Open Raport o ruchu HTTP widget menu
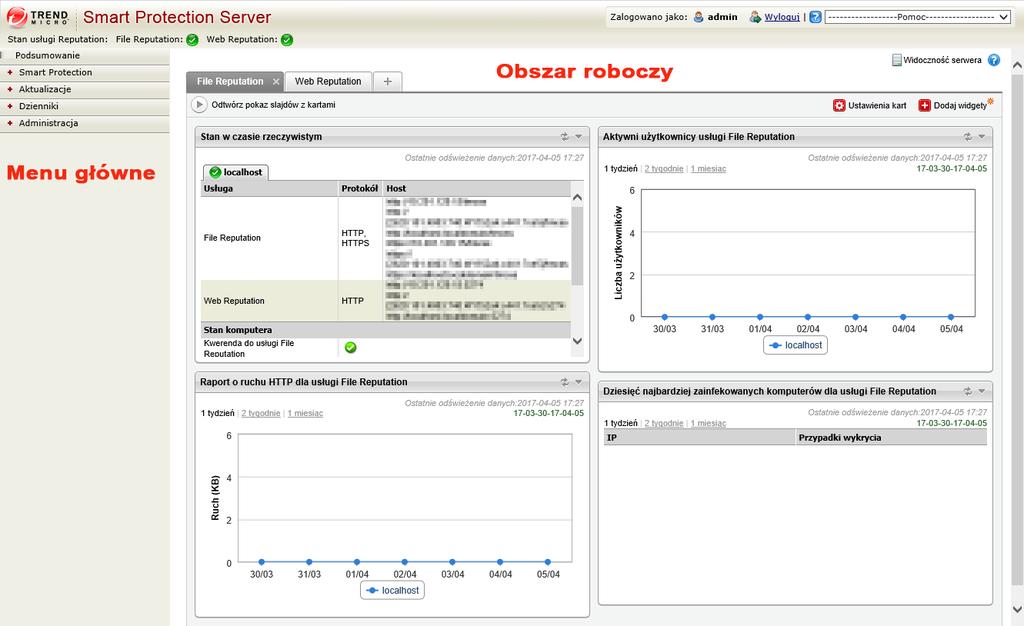 pyautogui.click(x=579, y=382)
